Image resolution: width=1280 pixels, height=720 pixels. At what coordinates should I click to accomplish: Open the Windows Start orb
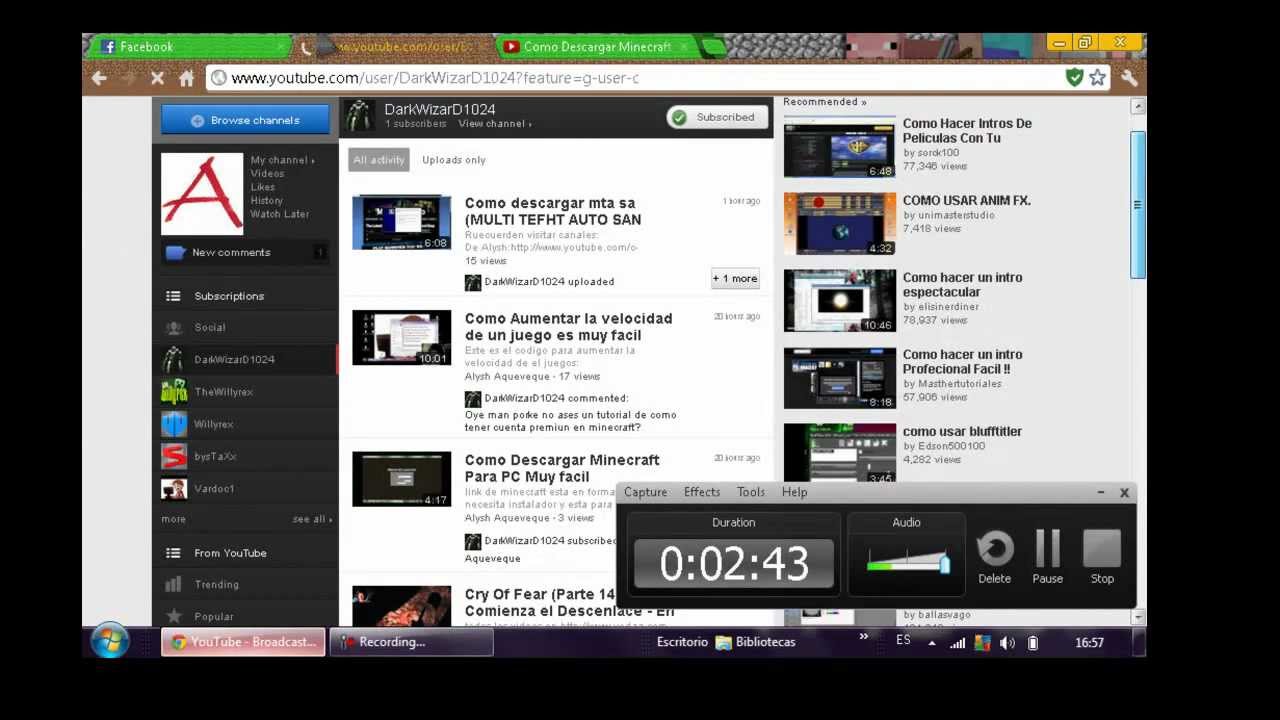[110, 642]
